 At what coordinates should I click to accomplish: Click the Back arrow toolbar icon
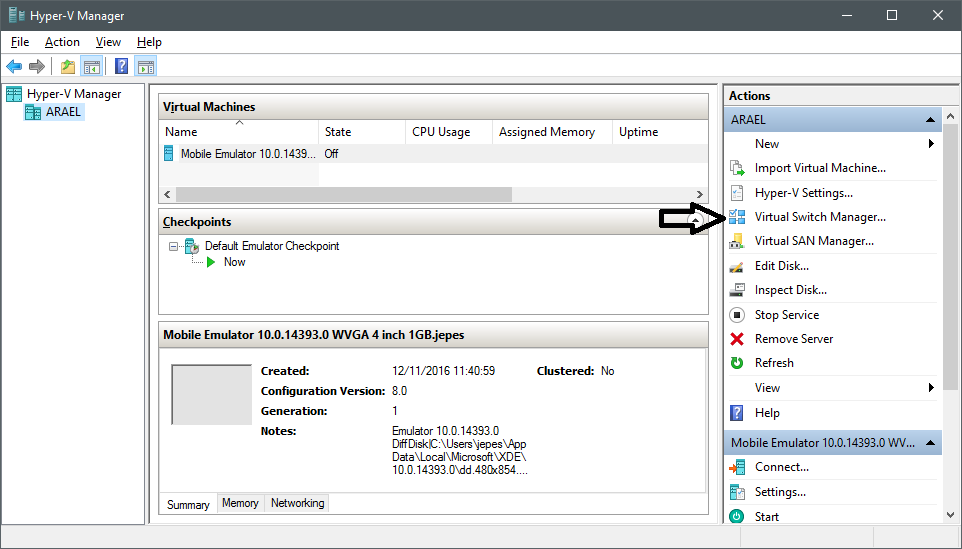(13, 66)
